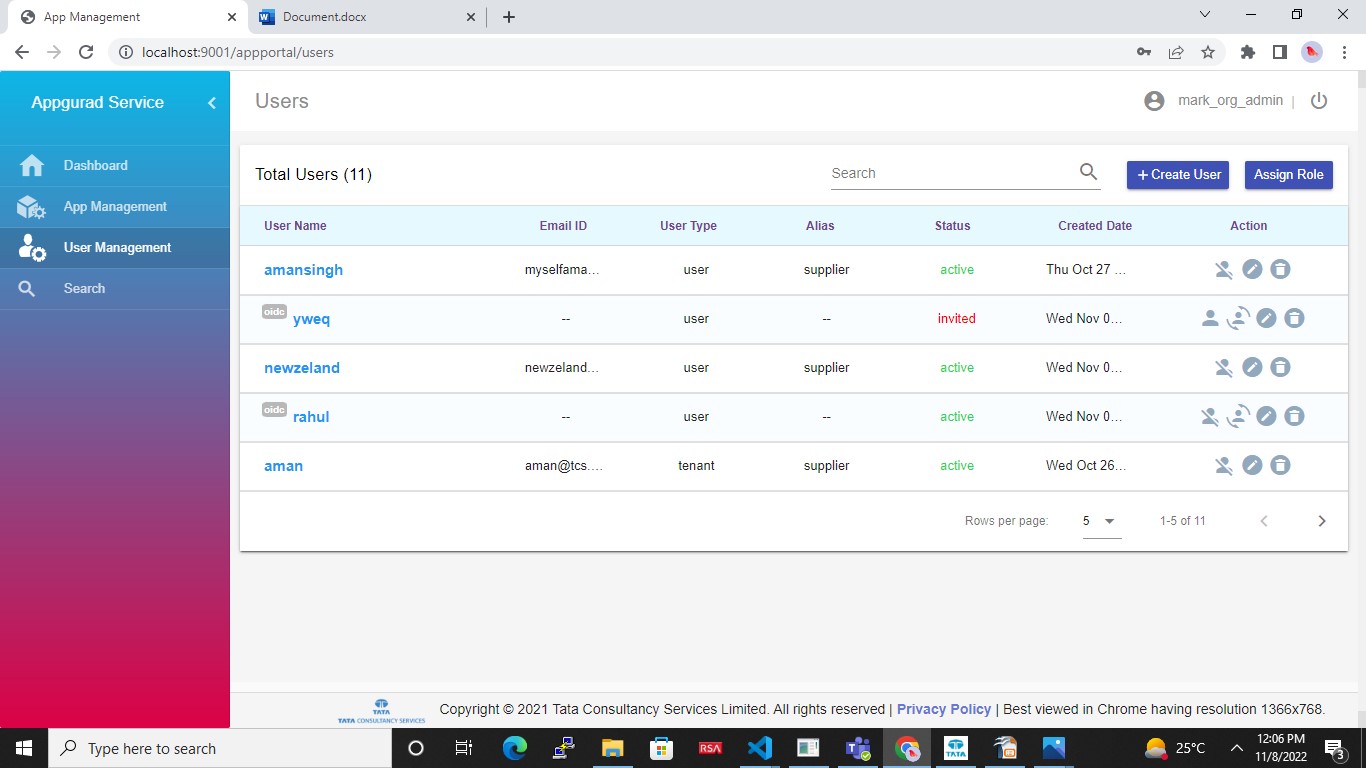
Task: Click the Dashboard home icon
Action: 32,166
